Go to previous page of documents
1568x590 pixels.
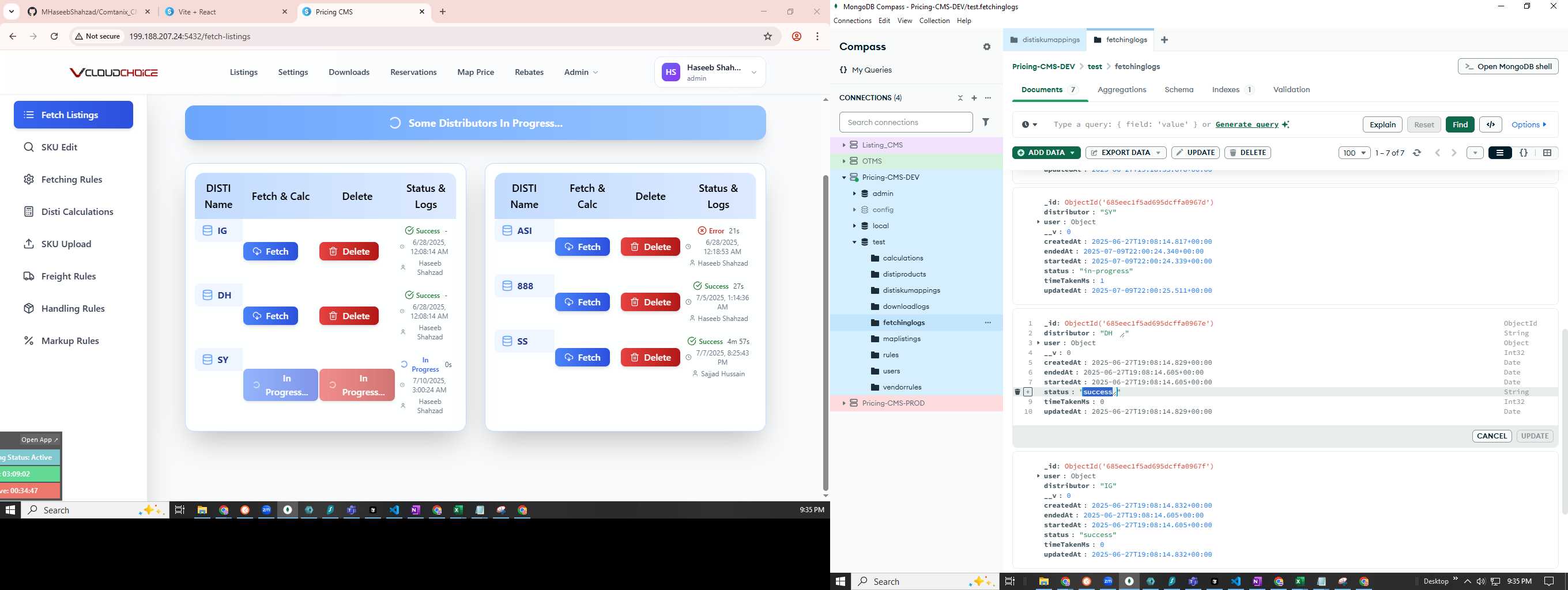coord(1438,153)
